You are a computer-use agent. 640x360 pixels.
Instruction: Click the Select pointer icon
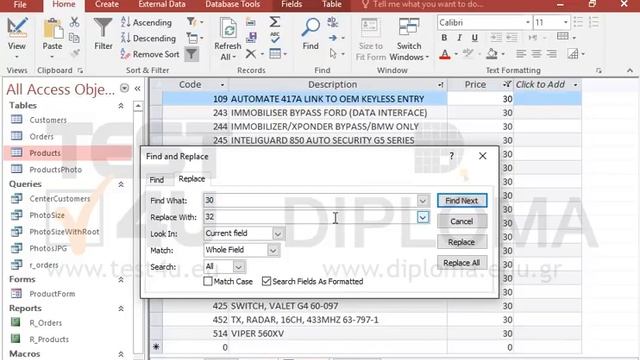tap(333, 54)
